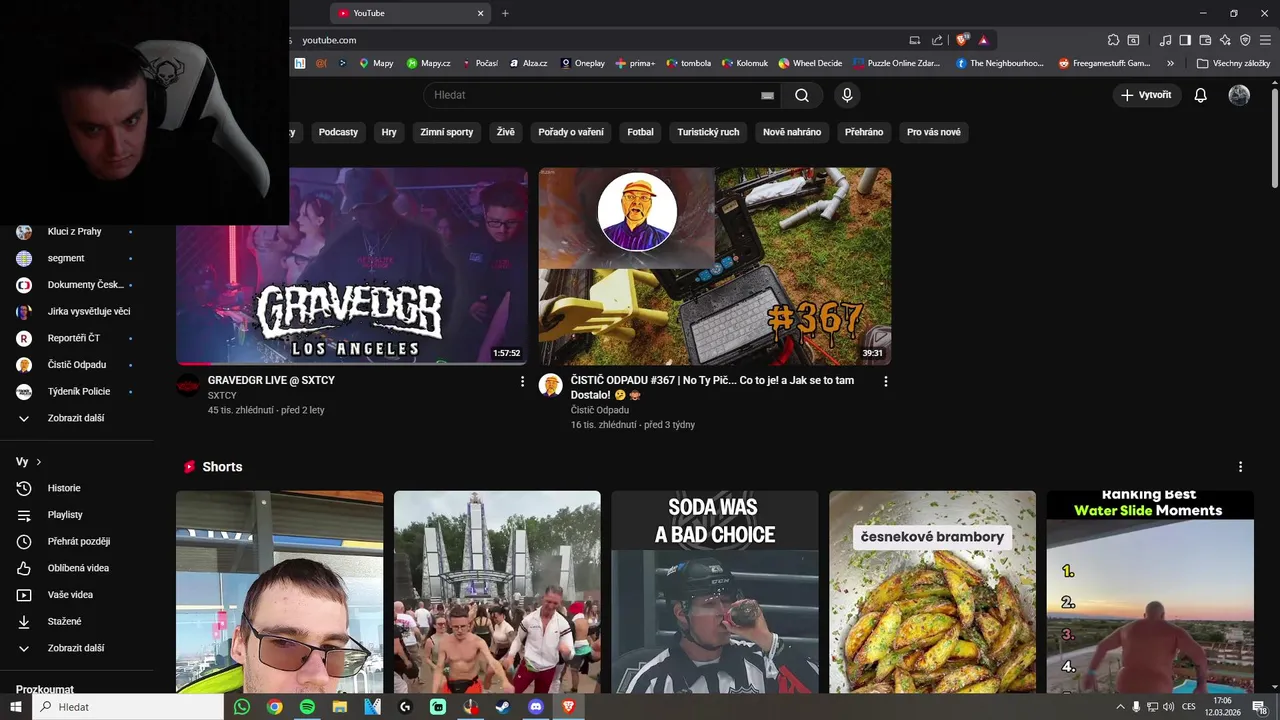The height and width of the screenshot is (720, 1280).
Task: Open Brave VPN shield icon
Action: (x=1245, y=40)
